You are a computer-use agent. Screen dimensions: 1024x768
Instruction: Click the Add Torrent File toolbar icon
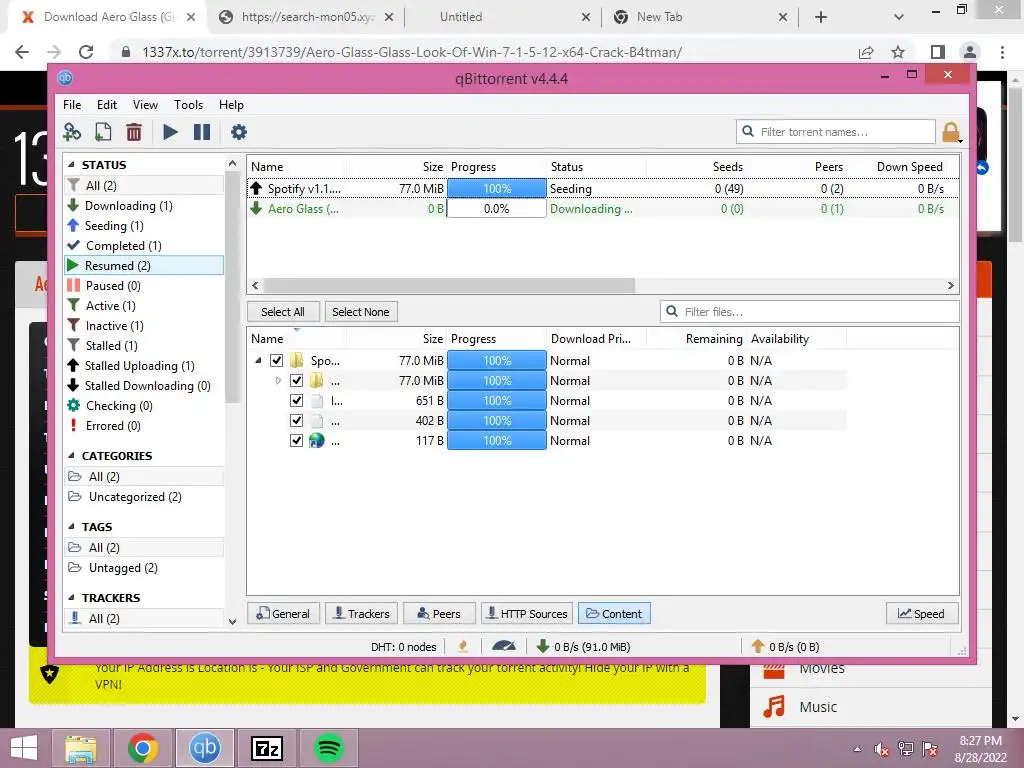(x=103, y=132)
